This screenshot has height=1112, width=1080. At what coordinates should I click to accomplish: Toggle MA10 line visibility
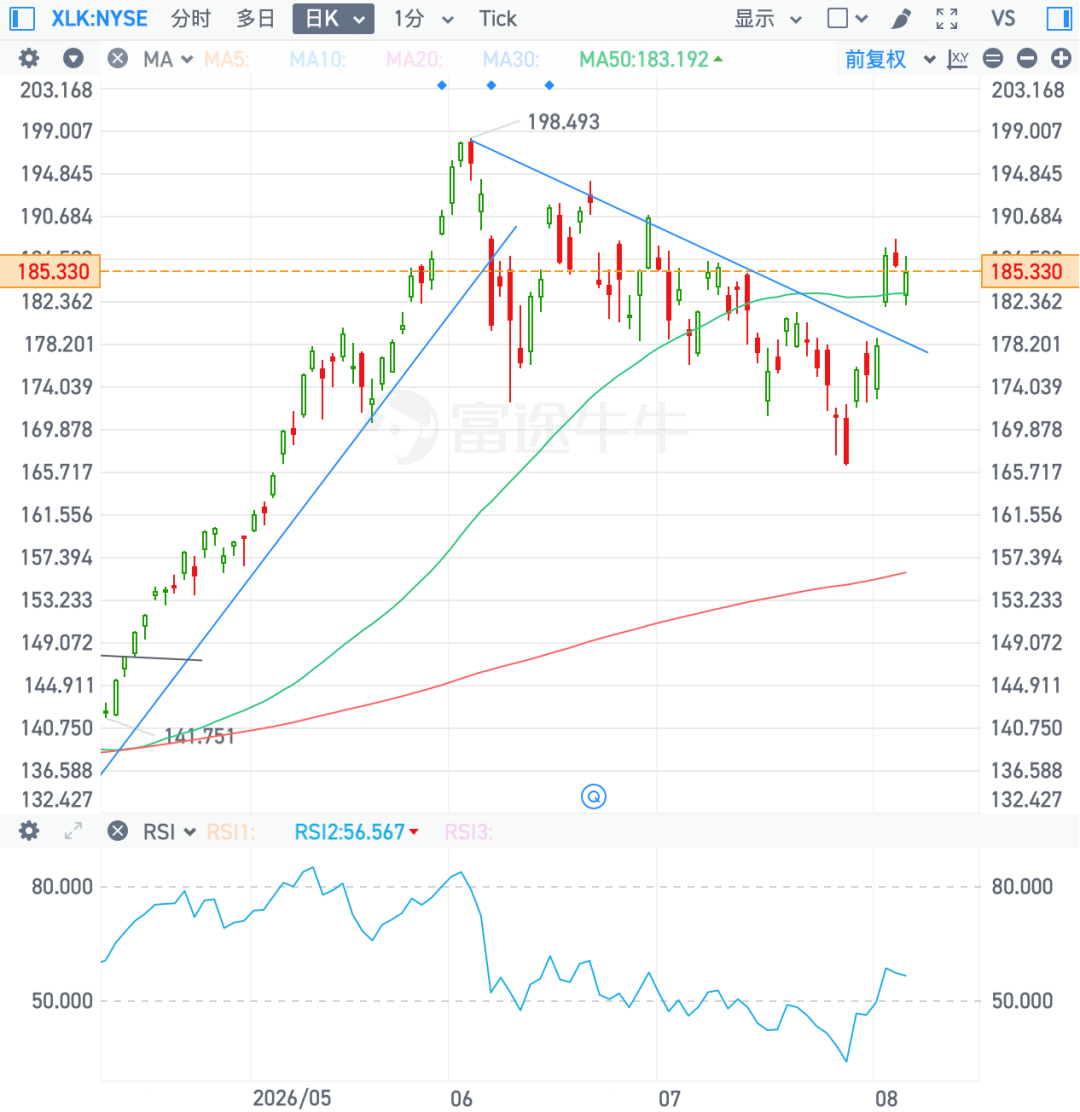[318, 60]
